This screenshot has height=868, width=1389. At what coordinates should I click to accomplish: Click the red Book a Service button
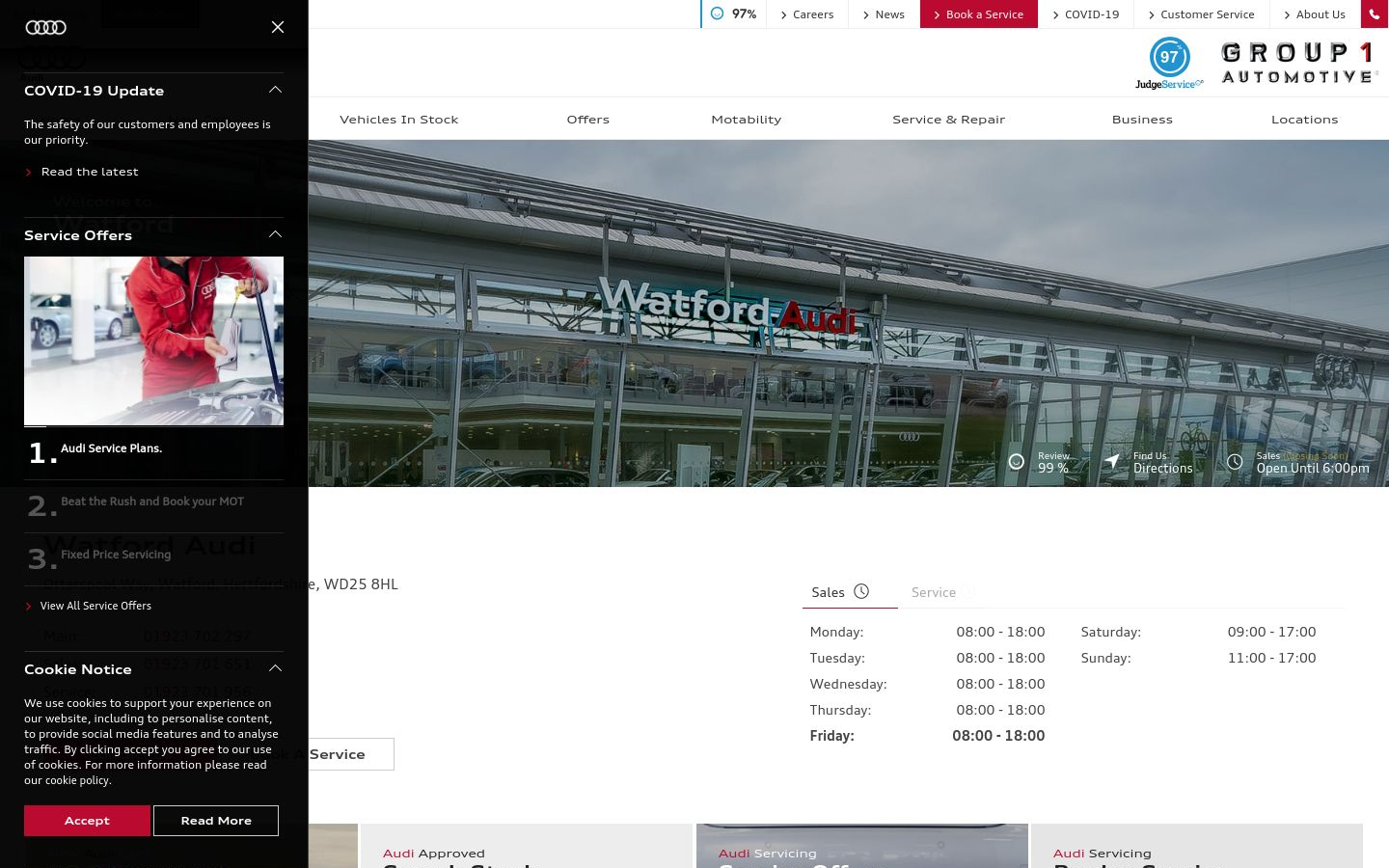[x=979, y=14]
